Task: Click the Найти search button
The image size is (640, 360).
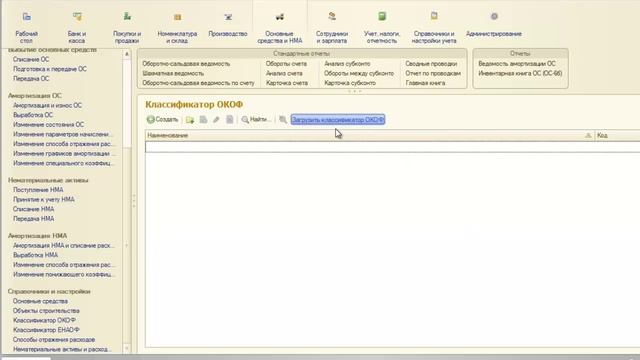Action: [256, 120]
